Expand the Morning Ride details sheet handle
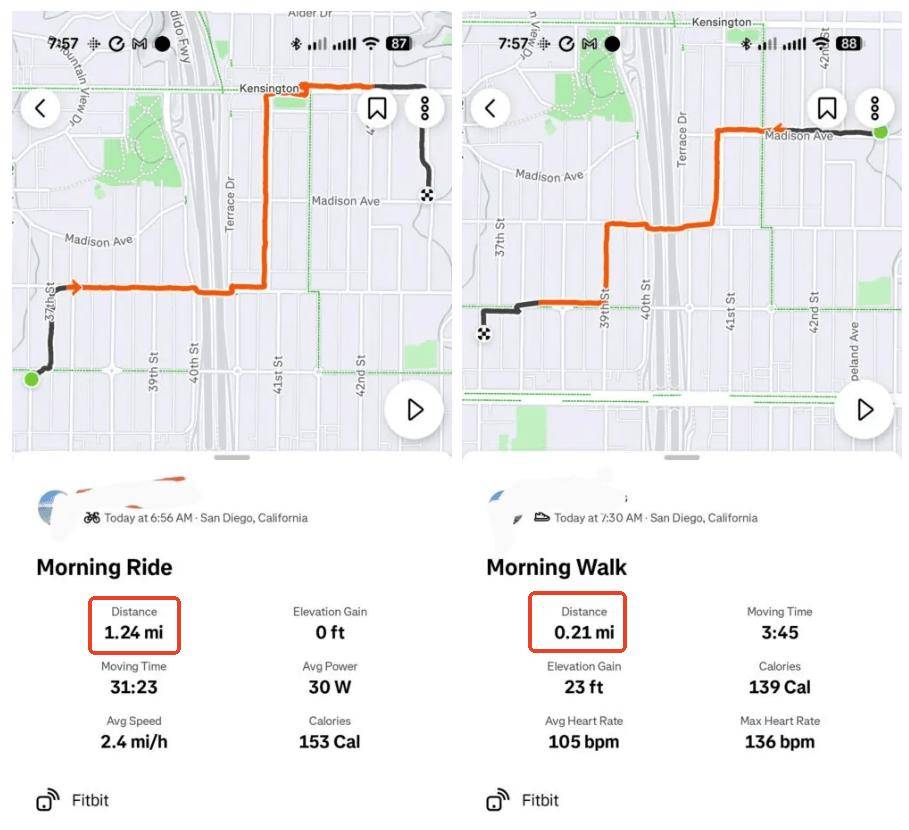 (x=232, y=457)
